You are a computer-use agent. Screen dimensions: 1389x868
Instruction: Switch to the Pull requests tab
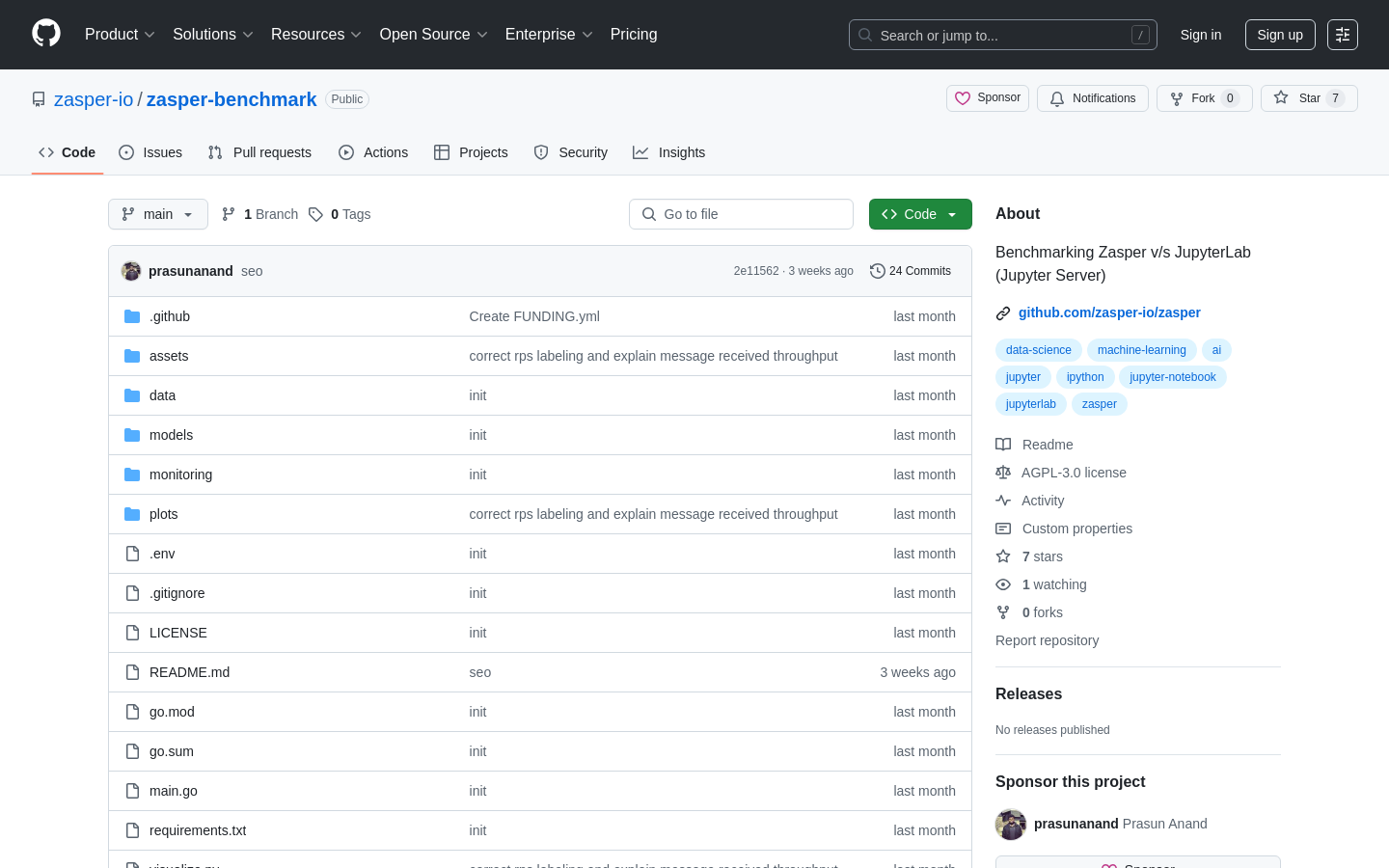click(259, 152)
